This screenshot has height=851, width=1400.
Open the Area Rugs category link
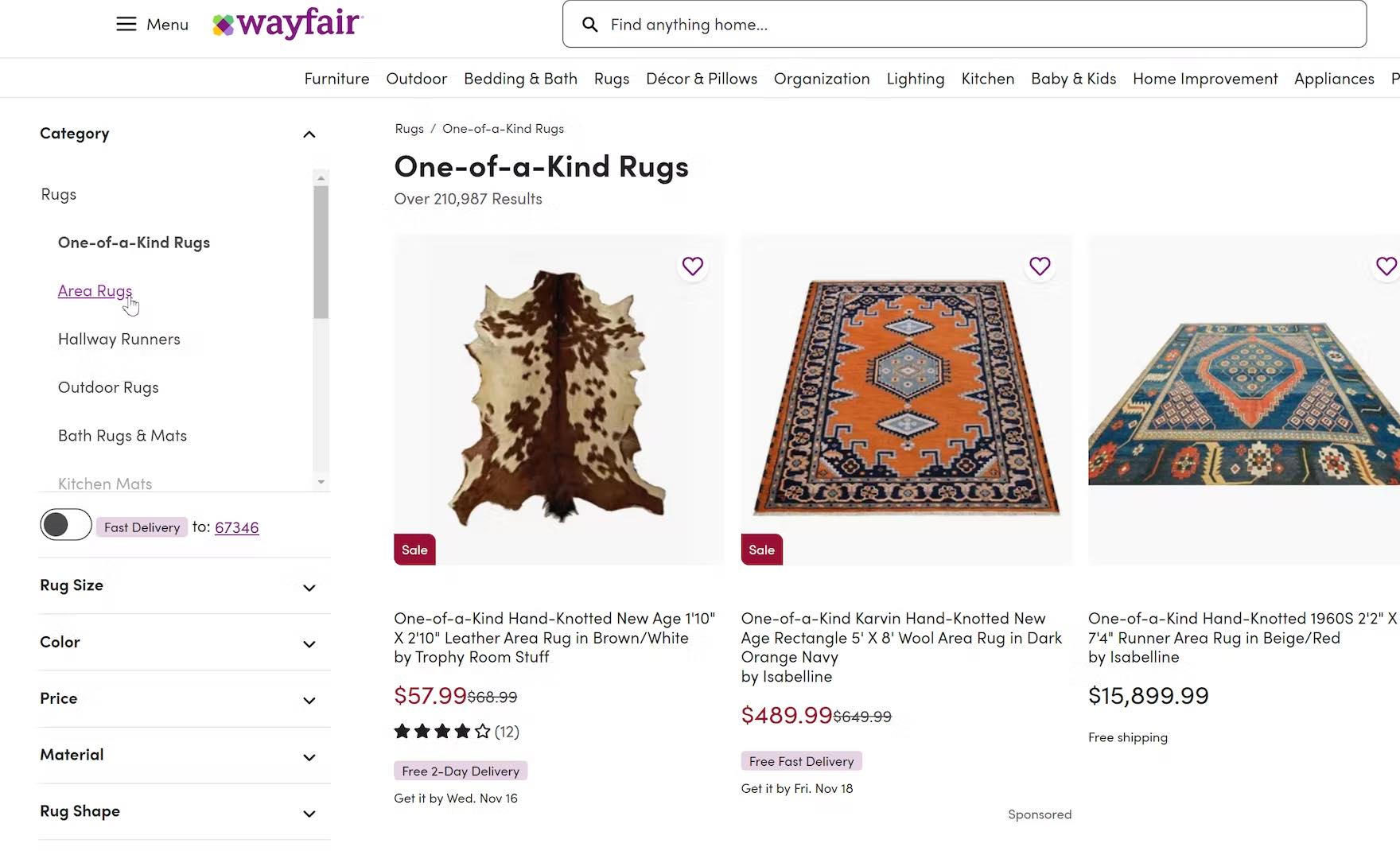[x=95, y=291]
